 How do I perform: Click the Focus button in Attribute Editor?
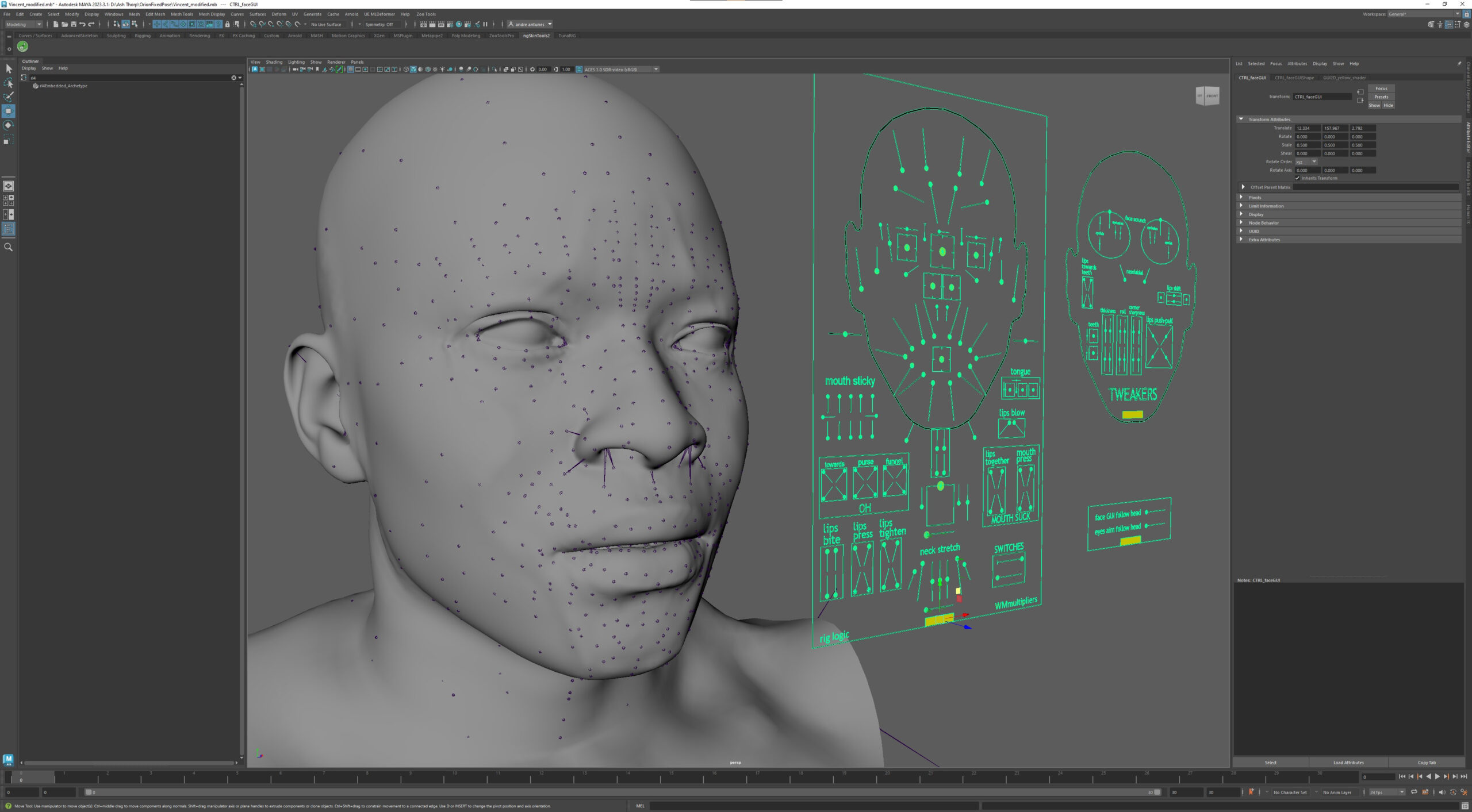point(1381,88)
